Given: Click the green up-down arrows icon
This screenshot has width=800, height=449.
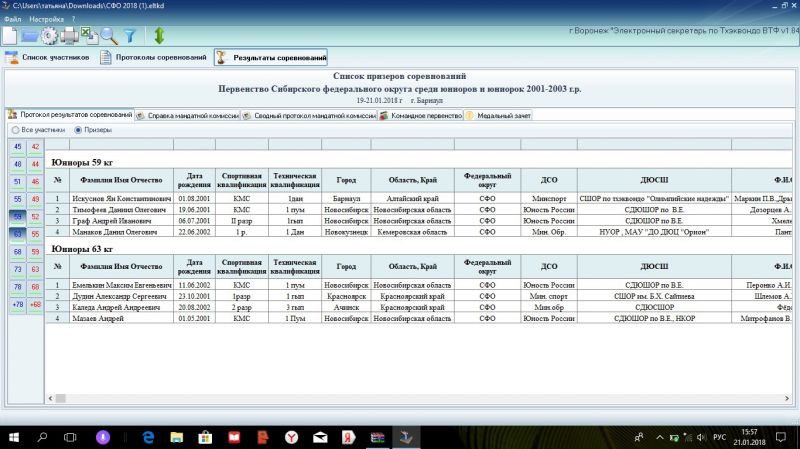Looking at the screenshot, I should pyautogui.click(x=158, y=35).
